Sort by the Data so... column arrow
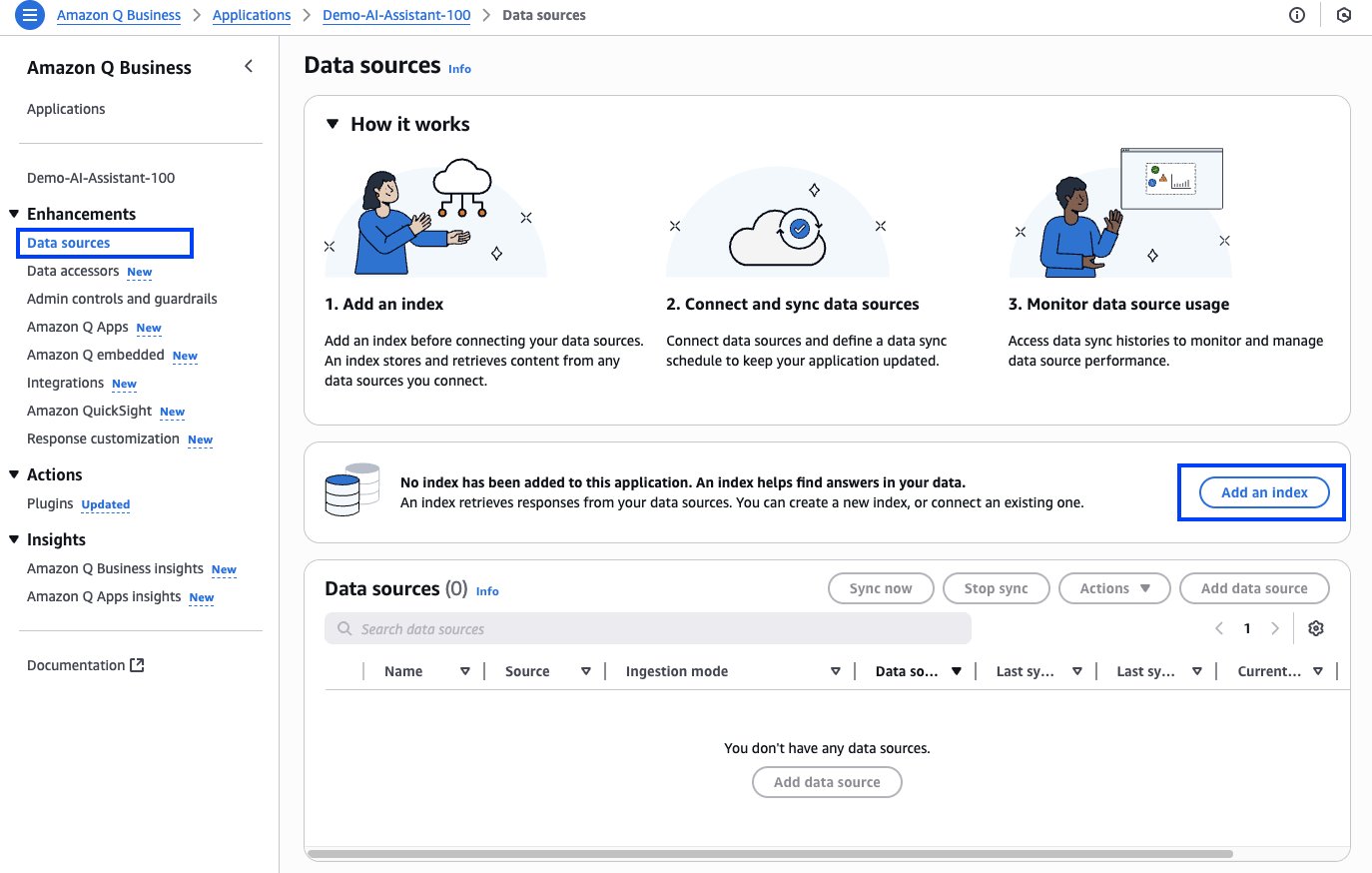The image size is (1372, 873). (957, 671)
